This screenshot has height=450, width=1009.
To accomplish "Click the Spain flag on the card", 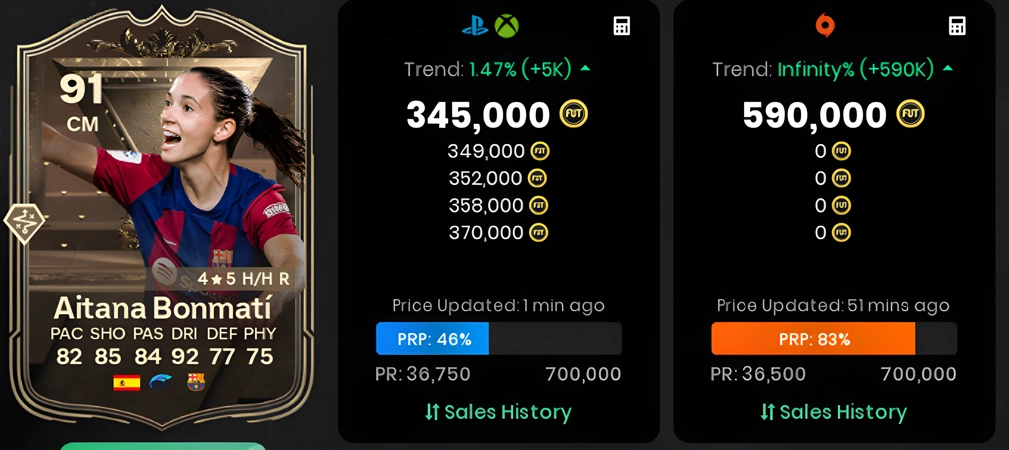I will (127, 383).
